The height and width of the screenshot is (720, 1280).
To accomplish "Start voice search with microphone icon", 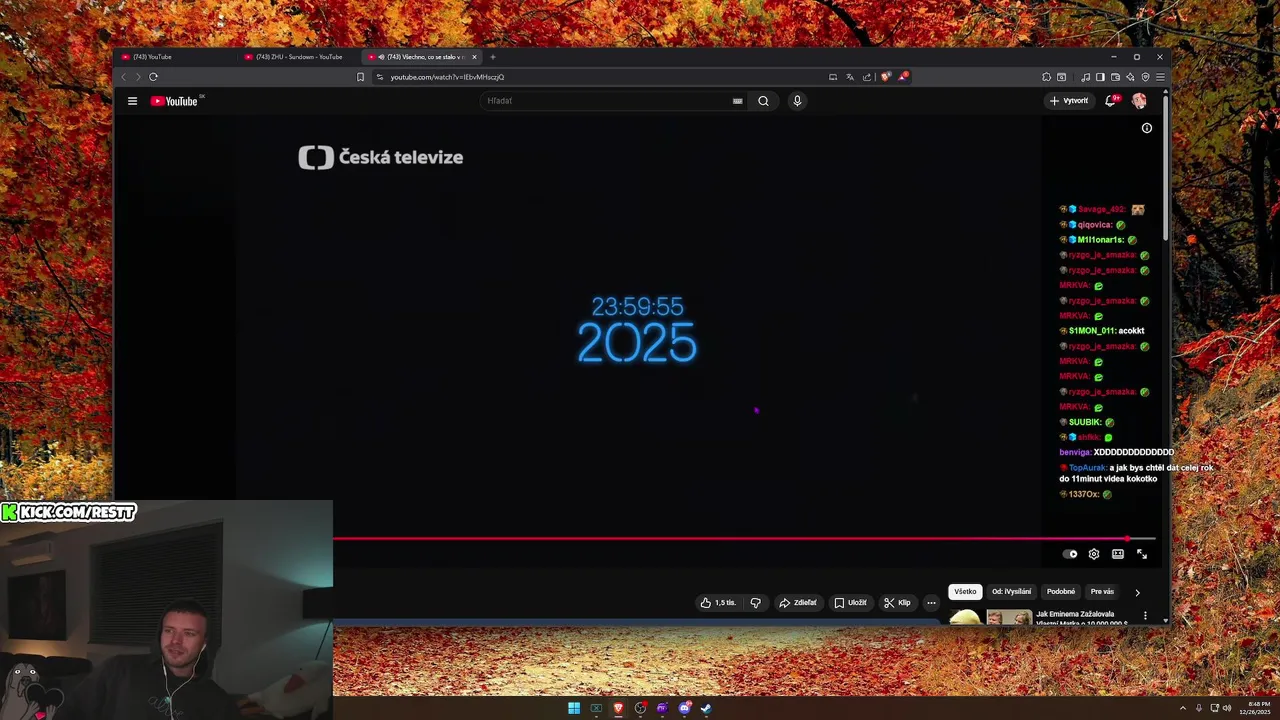I will click(x=797, y=101).
